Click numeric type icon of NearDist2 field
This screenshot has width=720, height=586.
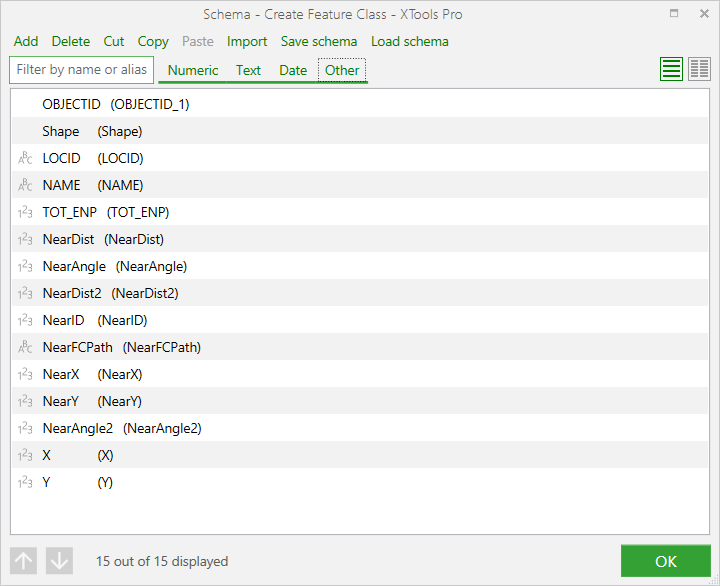tap(25, 293)
